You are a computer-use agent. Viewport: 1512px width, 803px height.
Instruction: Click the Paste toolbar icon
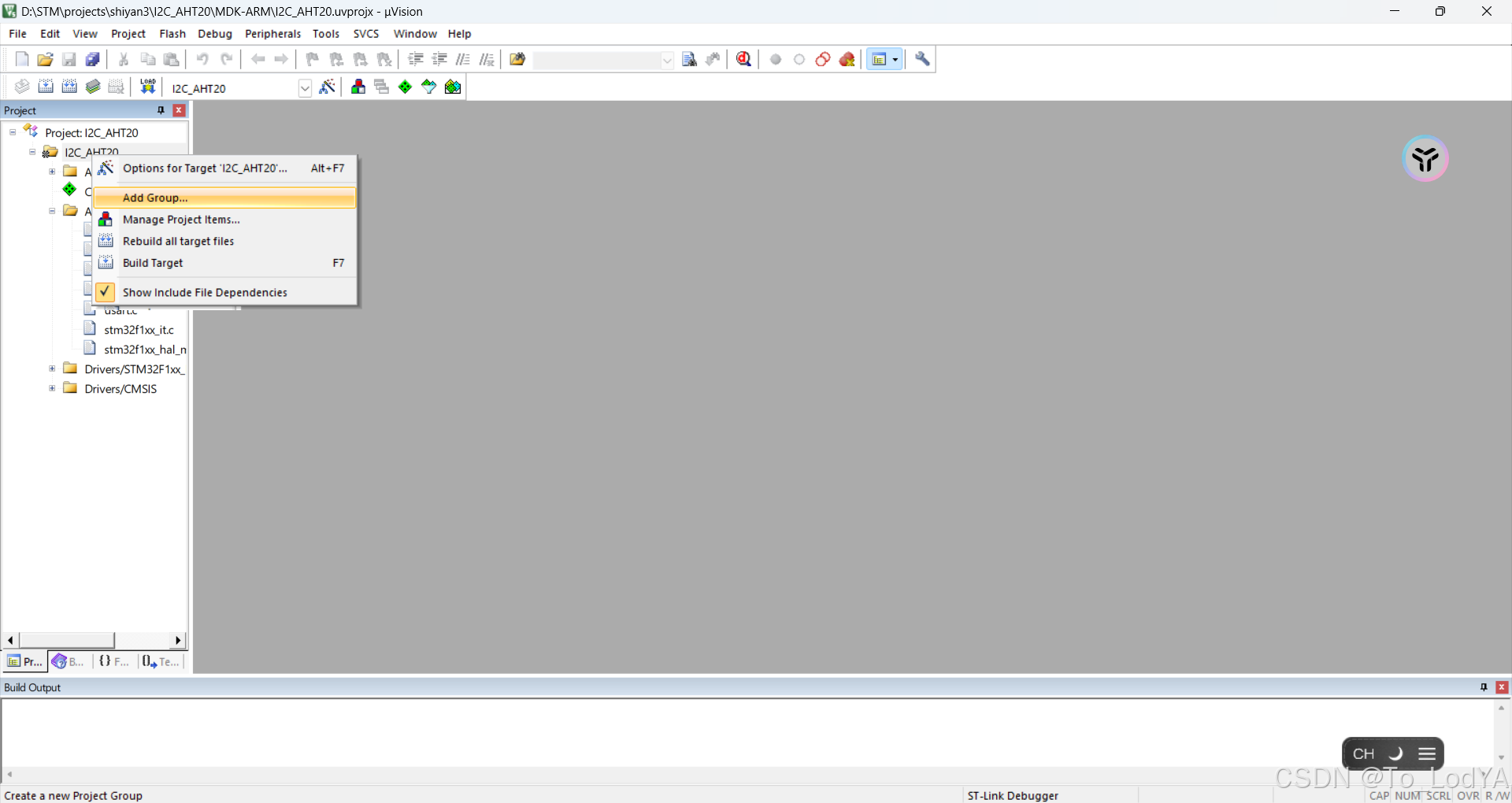pos(171,59)
